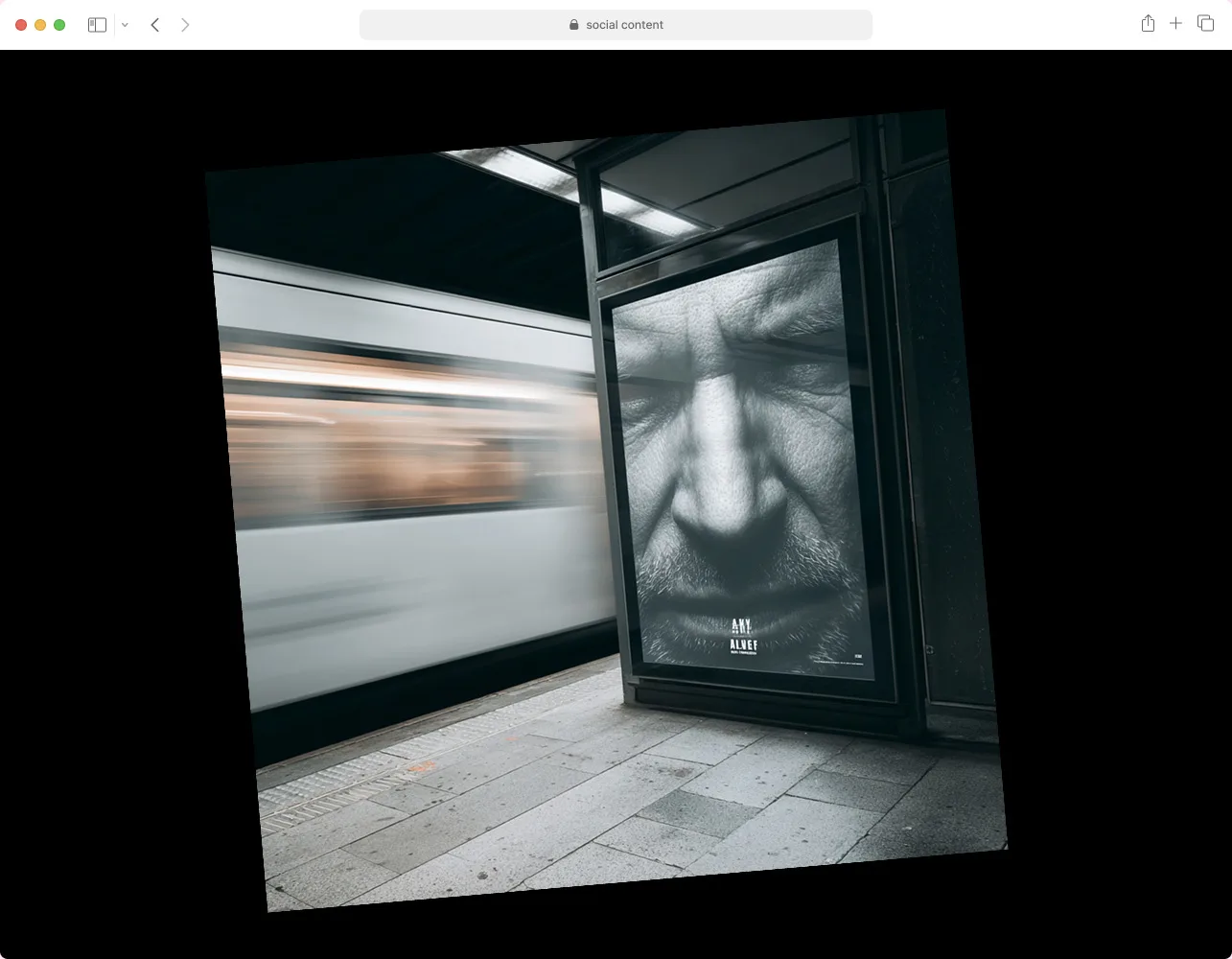Open the tab group dropdown chevron
Screen dimensions: 1232x959
125,25
